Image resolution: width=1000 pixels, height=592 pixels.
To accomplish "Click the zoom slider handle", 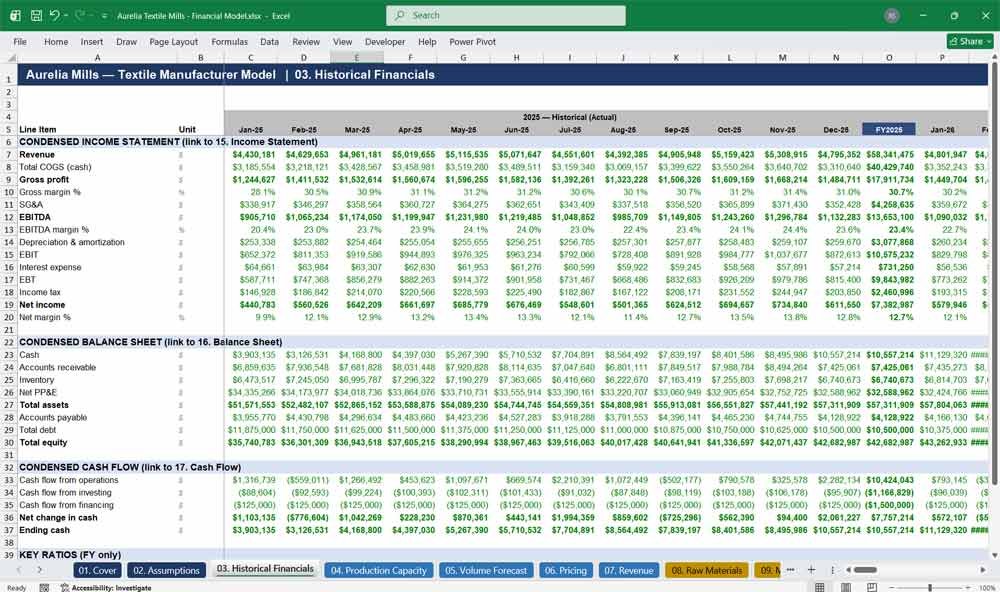I will 930,587.
